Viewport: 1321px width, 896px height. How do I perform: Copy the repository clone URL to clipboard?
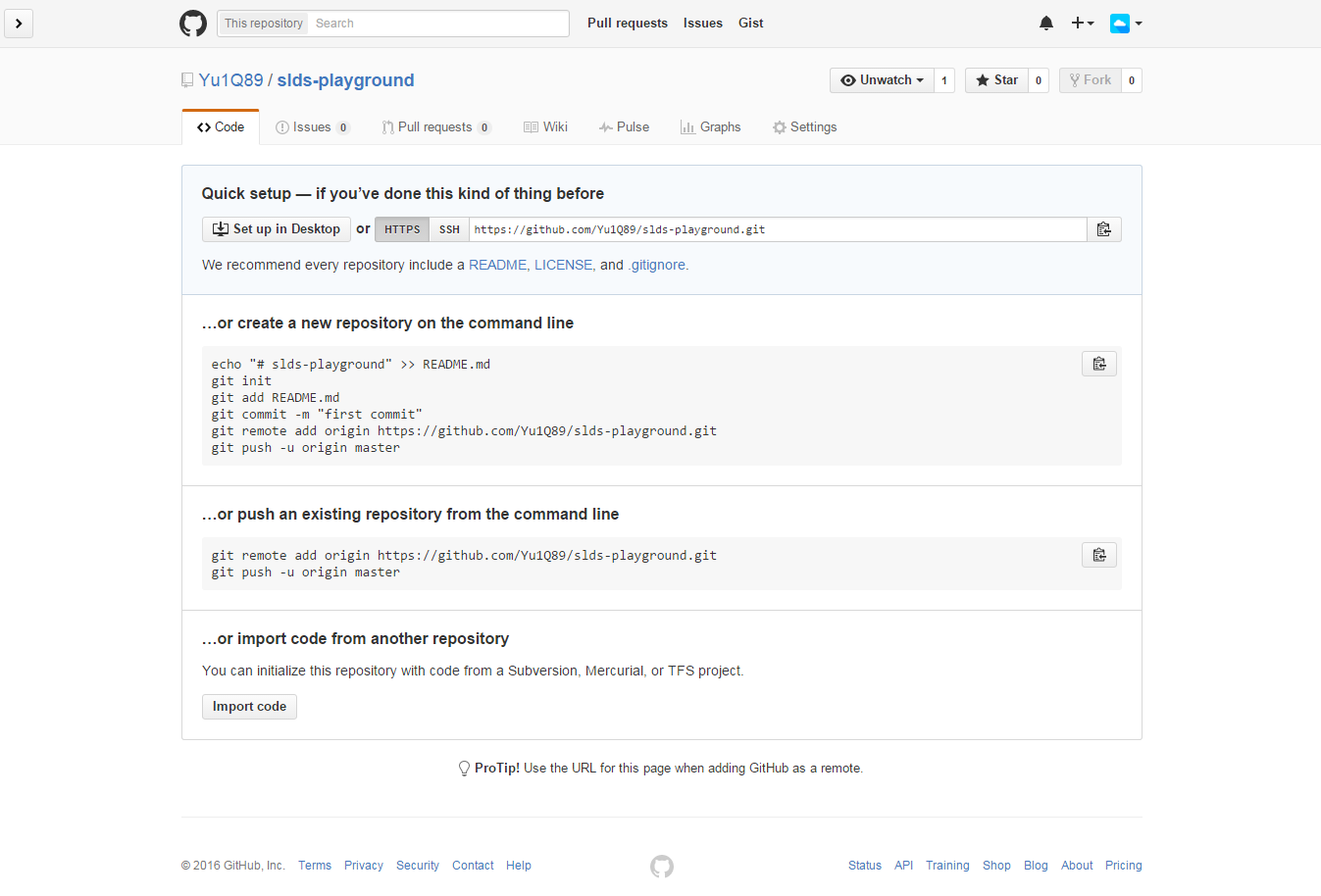[1103, 229]
